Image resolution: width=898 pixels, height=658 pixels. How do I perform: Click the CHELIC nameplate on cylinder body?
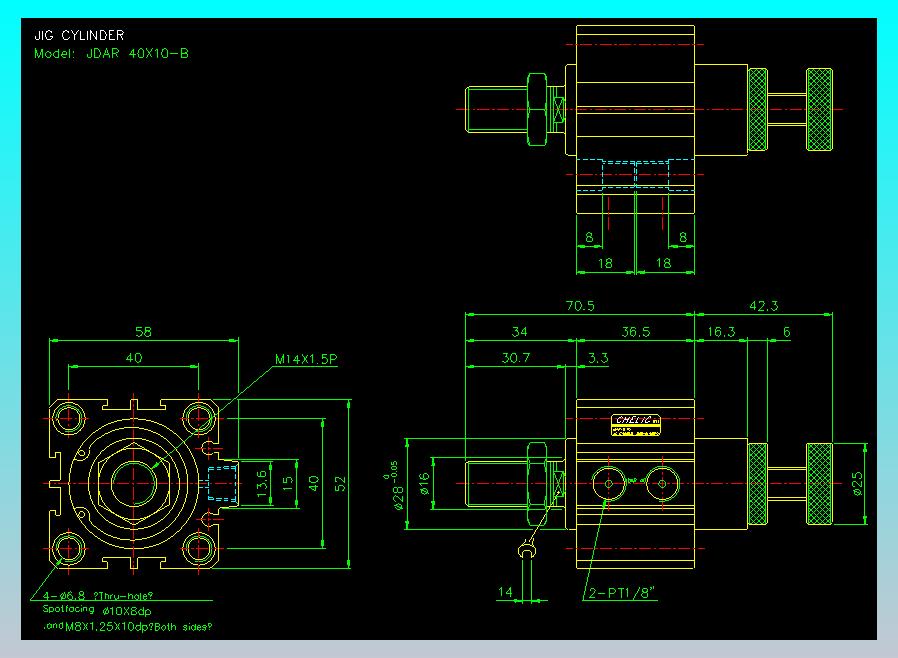[636, 425]
